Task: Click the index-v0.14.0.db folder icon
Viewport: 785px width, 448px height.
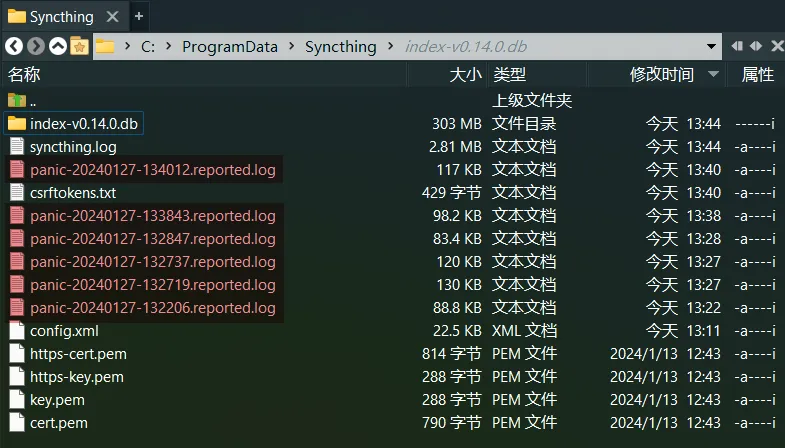Action: click(17, 123)
